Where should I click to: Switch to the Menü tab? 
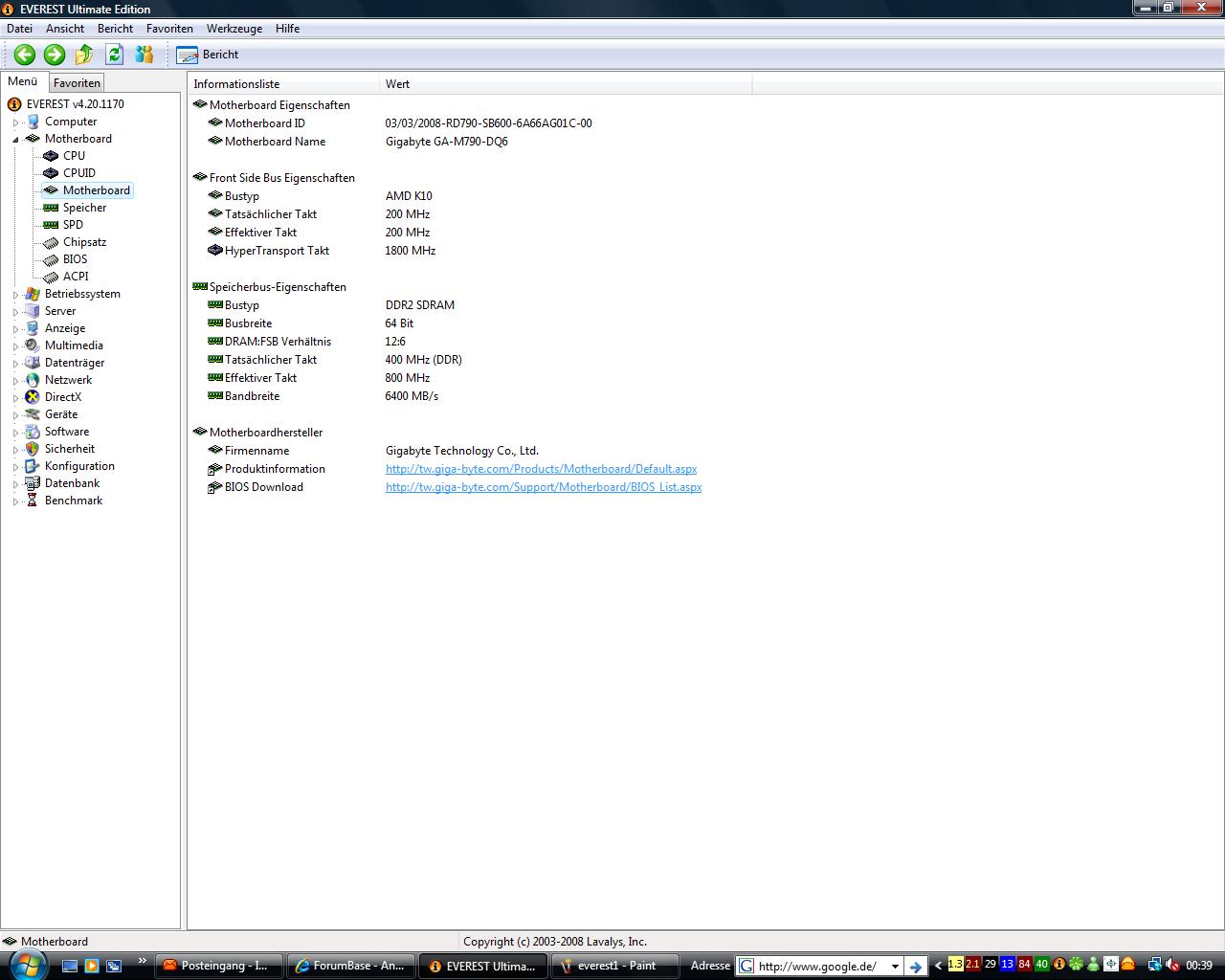[23, 82]
